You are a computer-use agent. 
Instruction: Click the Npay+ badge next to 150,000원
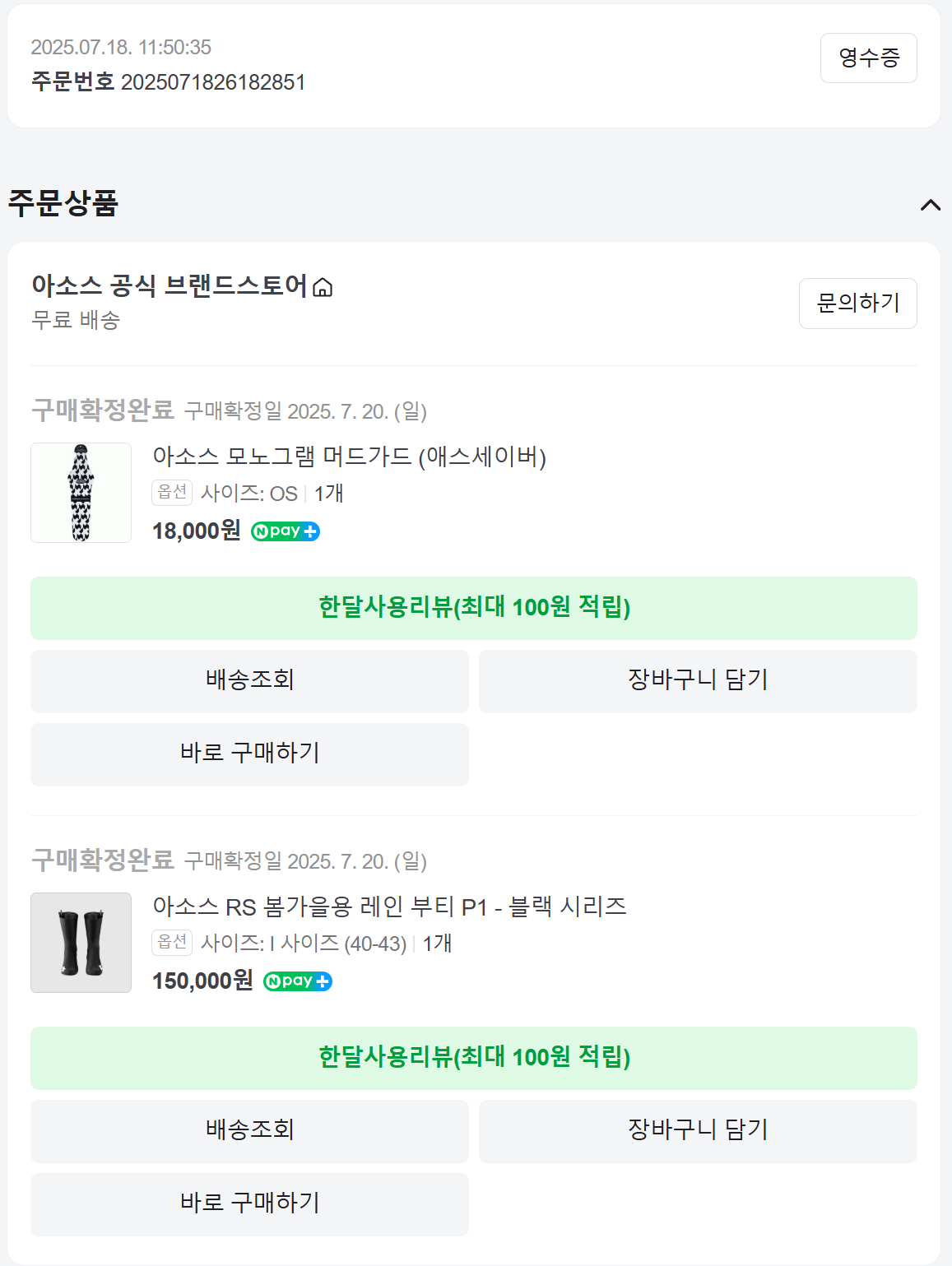click(297, 981)
